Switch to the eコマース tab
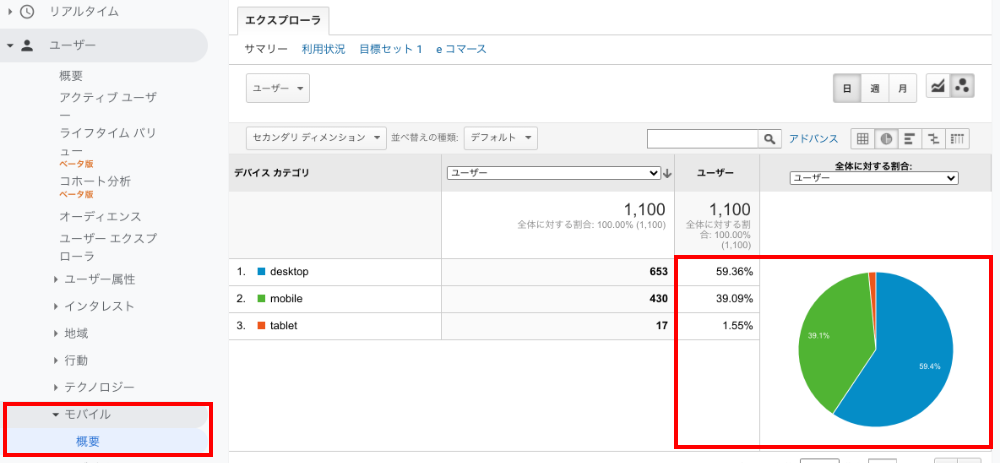1000x463 pixels. point(461,49)
